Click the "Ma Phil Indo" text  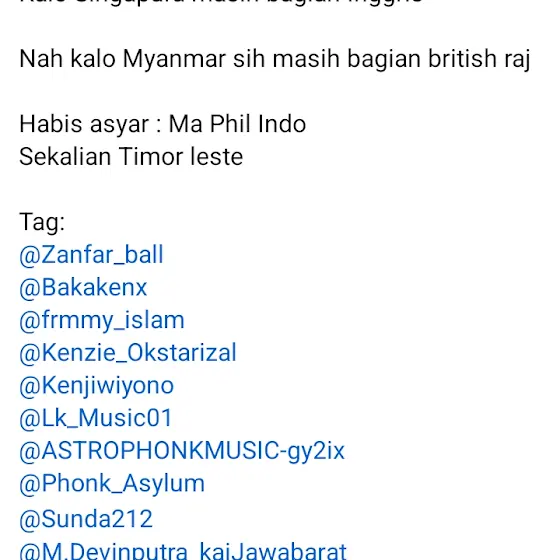237,124
